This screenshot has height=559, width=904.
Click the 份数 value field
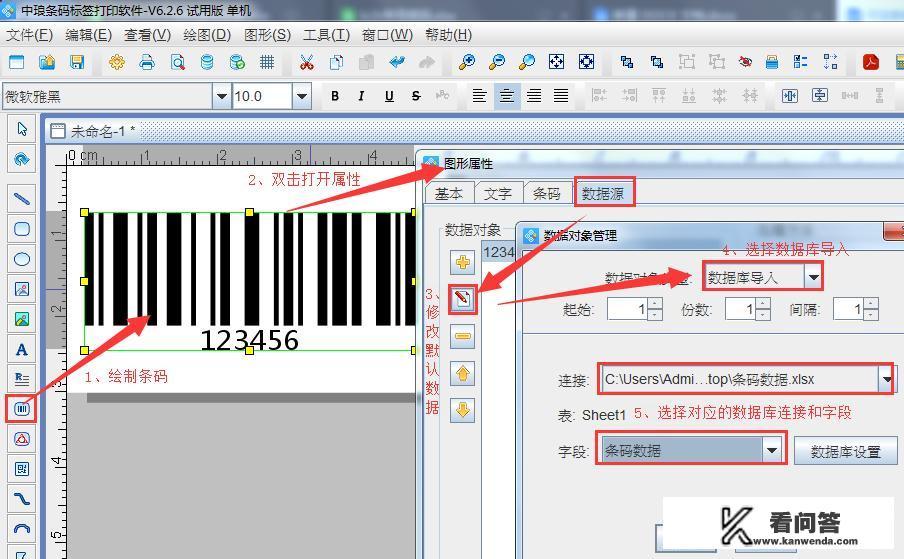(x=740, y=309)
